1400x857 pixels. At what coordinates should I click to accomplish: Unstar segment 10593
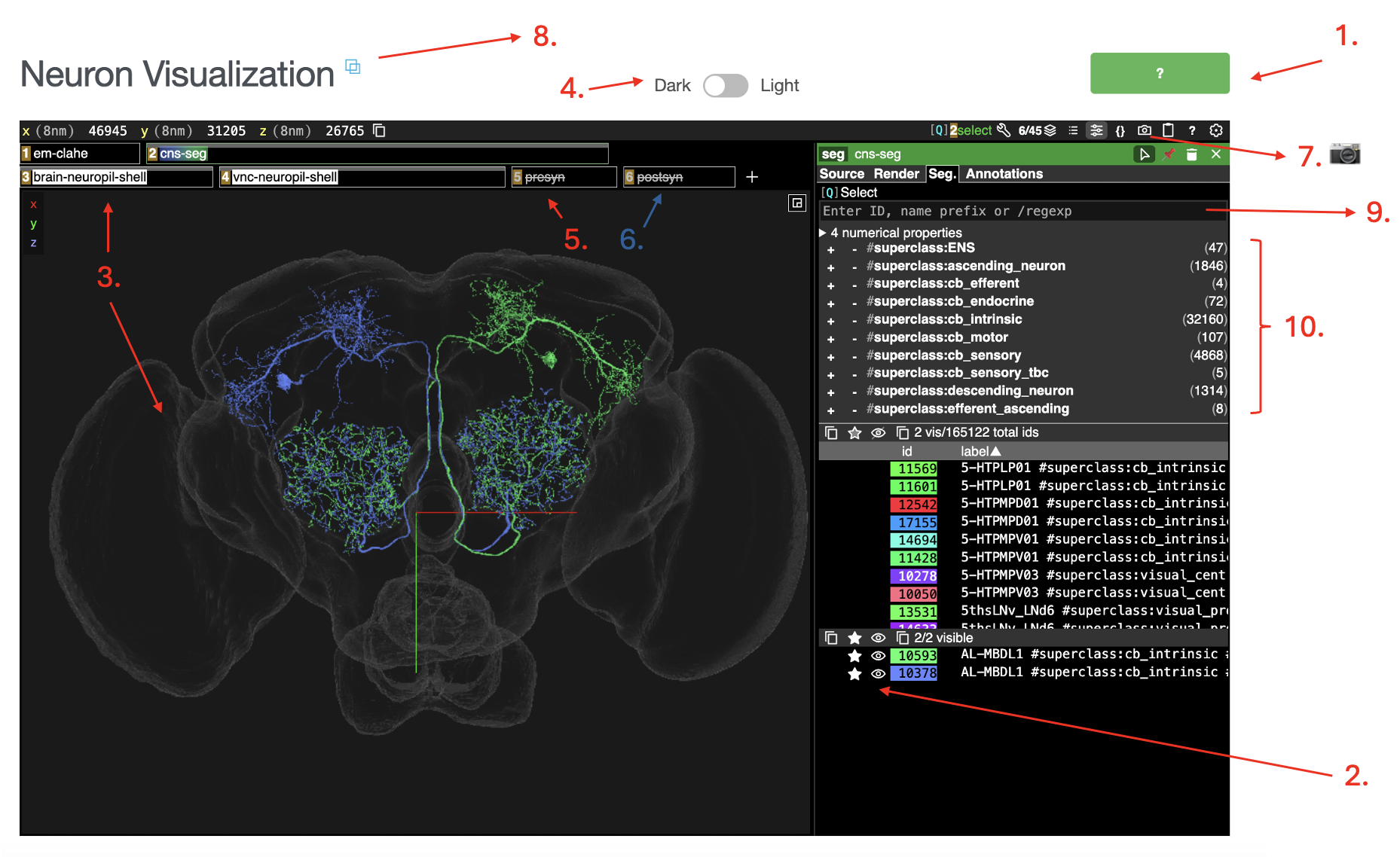tap(854, 655)
